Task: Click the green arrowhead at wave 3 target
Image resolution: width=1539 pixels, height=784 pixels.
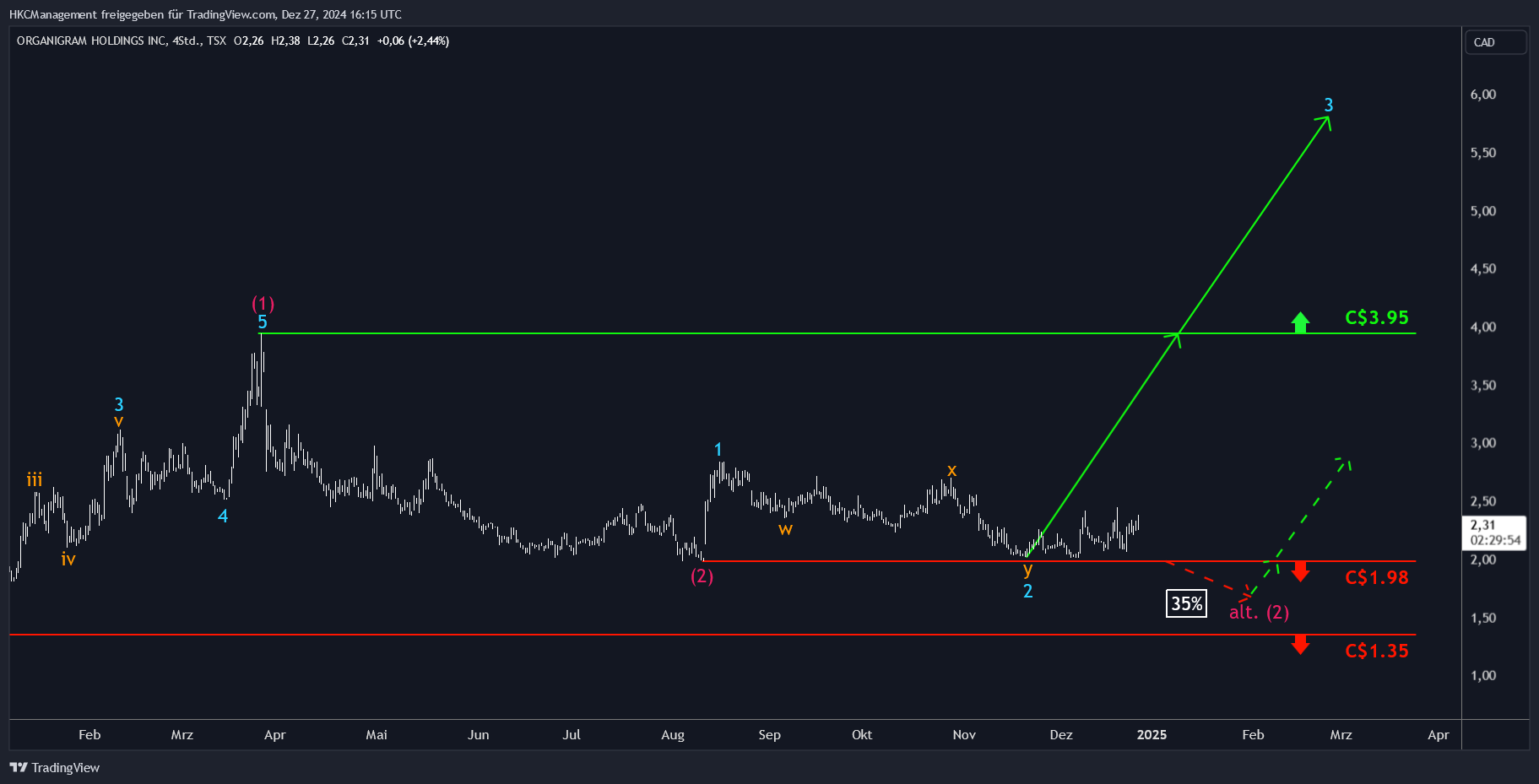Action: (1326, 122)
